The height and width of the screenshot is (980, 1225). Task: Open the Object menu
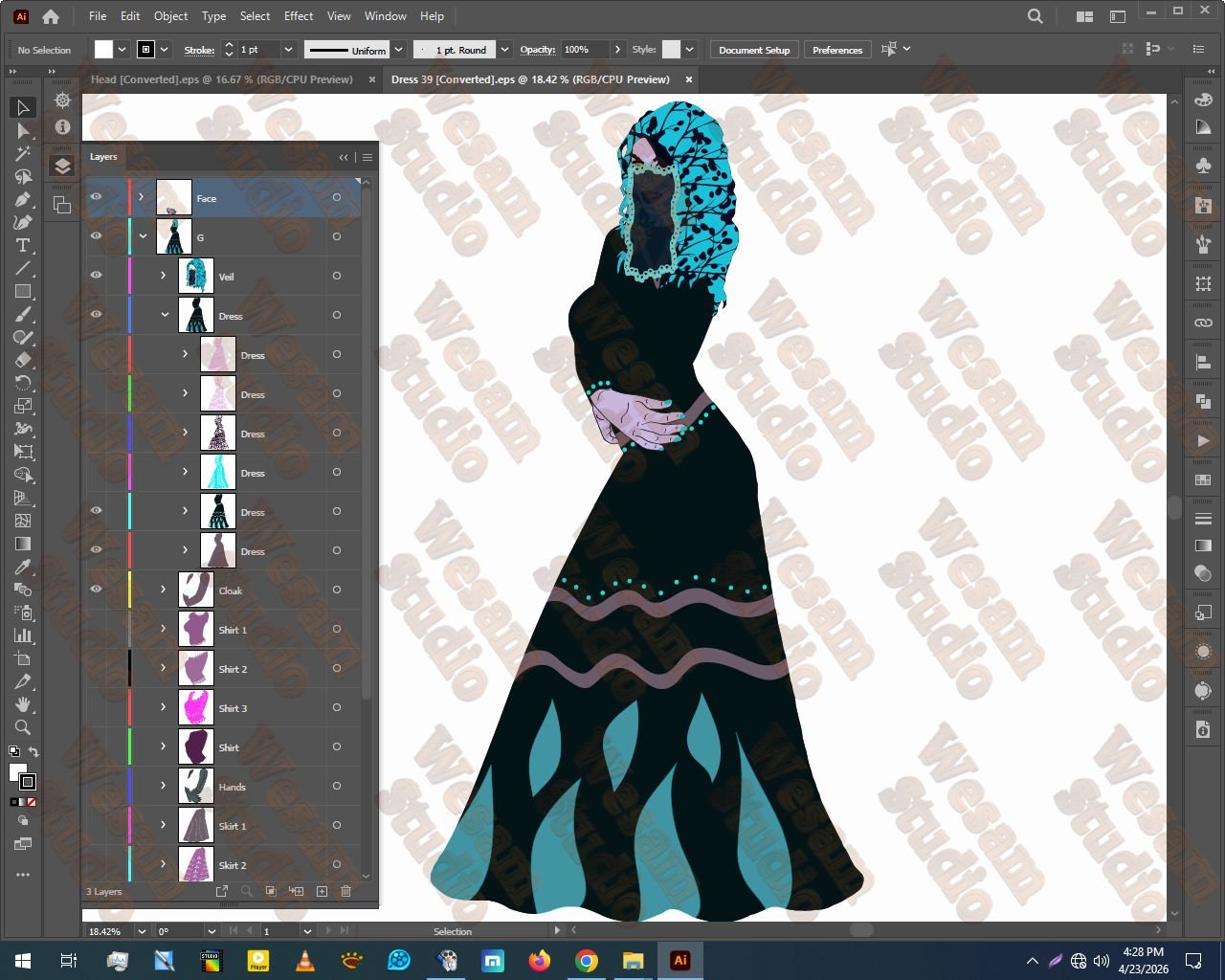pos(171,16)
